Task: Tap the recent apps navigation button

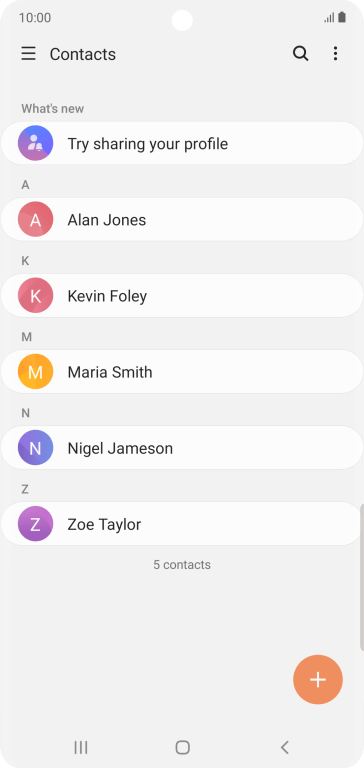Action: click(81, 747)
